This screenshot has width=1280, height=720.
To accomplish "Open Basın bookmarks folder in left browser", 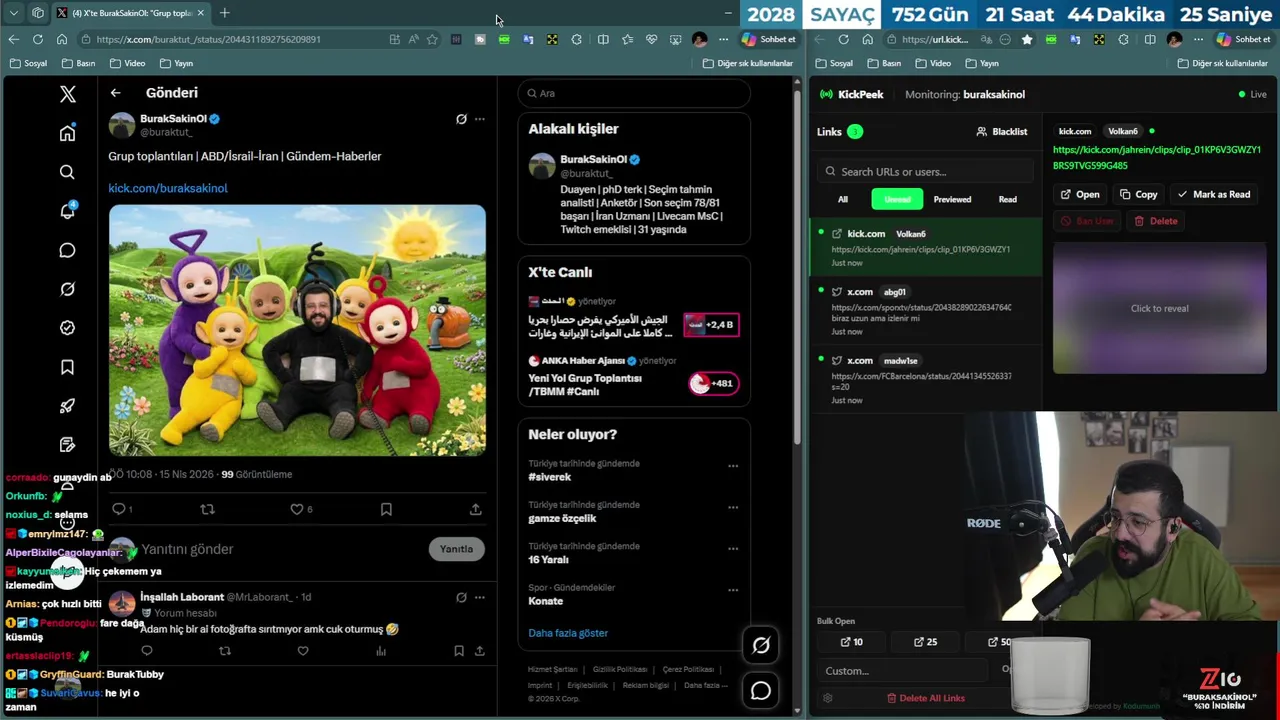I will [79, 63].
